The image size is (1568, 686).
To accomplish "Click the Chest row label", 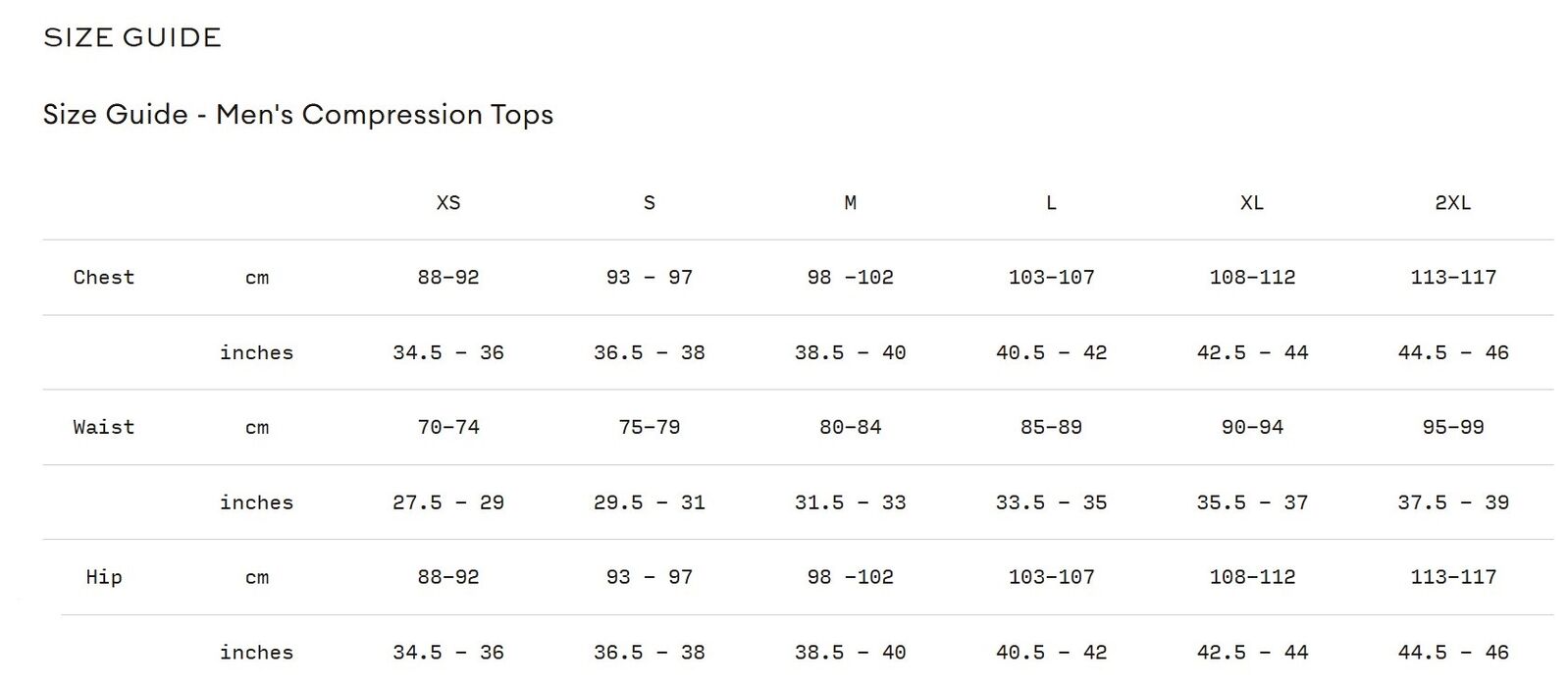I will point(104,278).
